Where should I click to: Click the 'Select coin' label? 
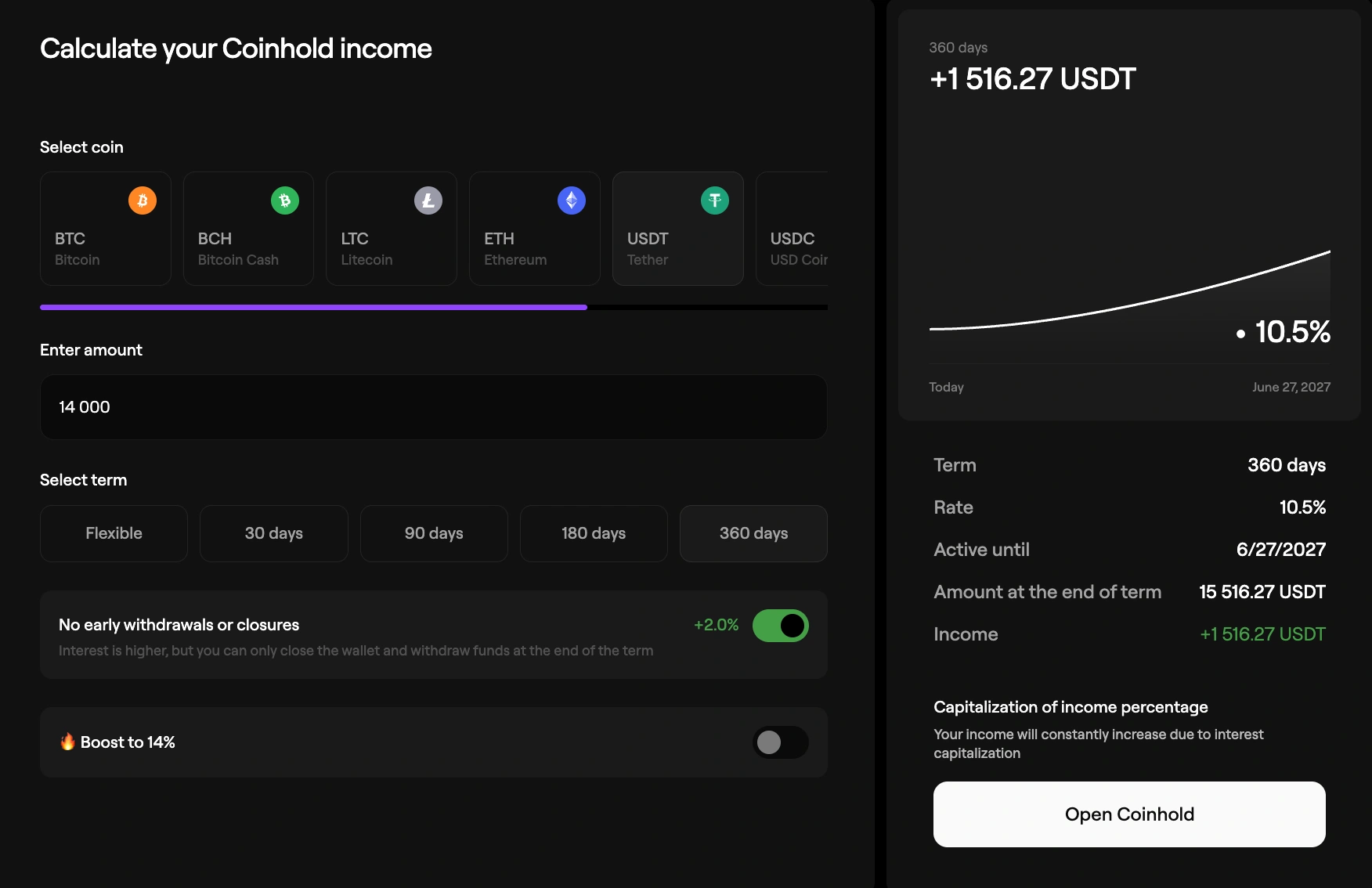point(81,147)
